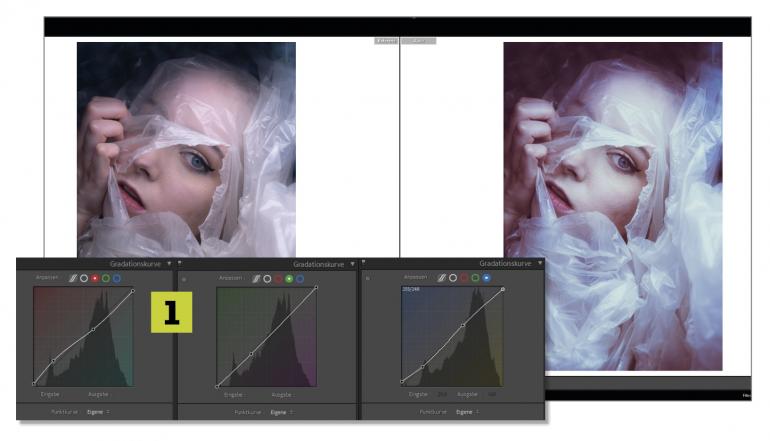Viewport: 770px width, 441px height.
Task: Click Anpassen label in middle panel
Action: tap(230, 278)
